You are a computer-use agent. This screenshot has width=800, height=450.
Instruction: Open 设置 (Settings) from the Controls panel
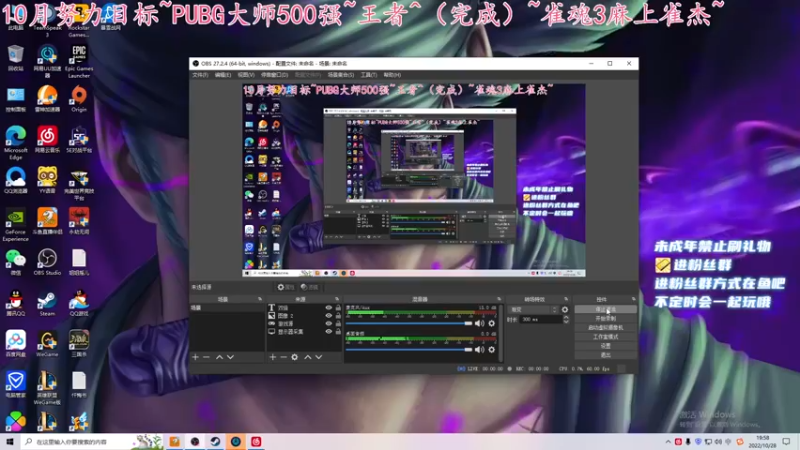606,346
